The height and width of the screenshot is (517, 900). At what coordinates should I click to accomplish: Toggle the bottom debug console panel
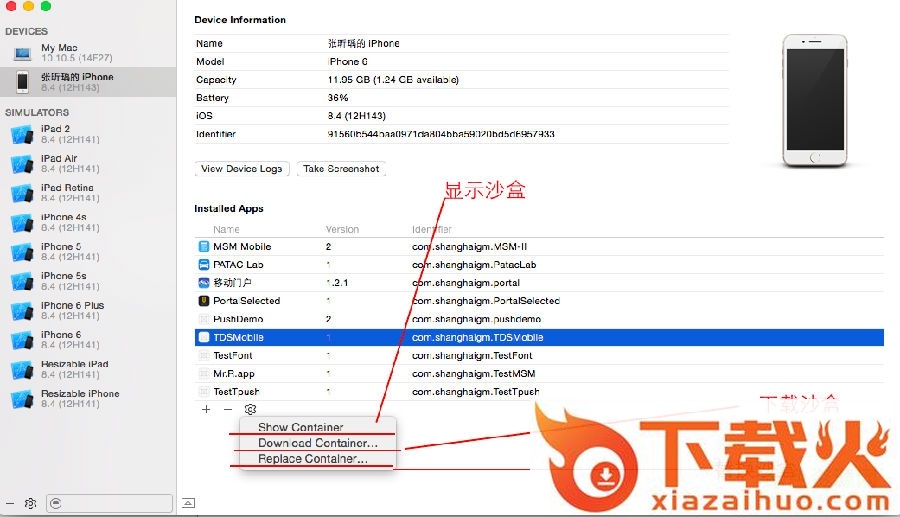[188, 503]
